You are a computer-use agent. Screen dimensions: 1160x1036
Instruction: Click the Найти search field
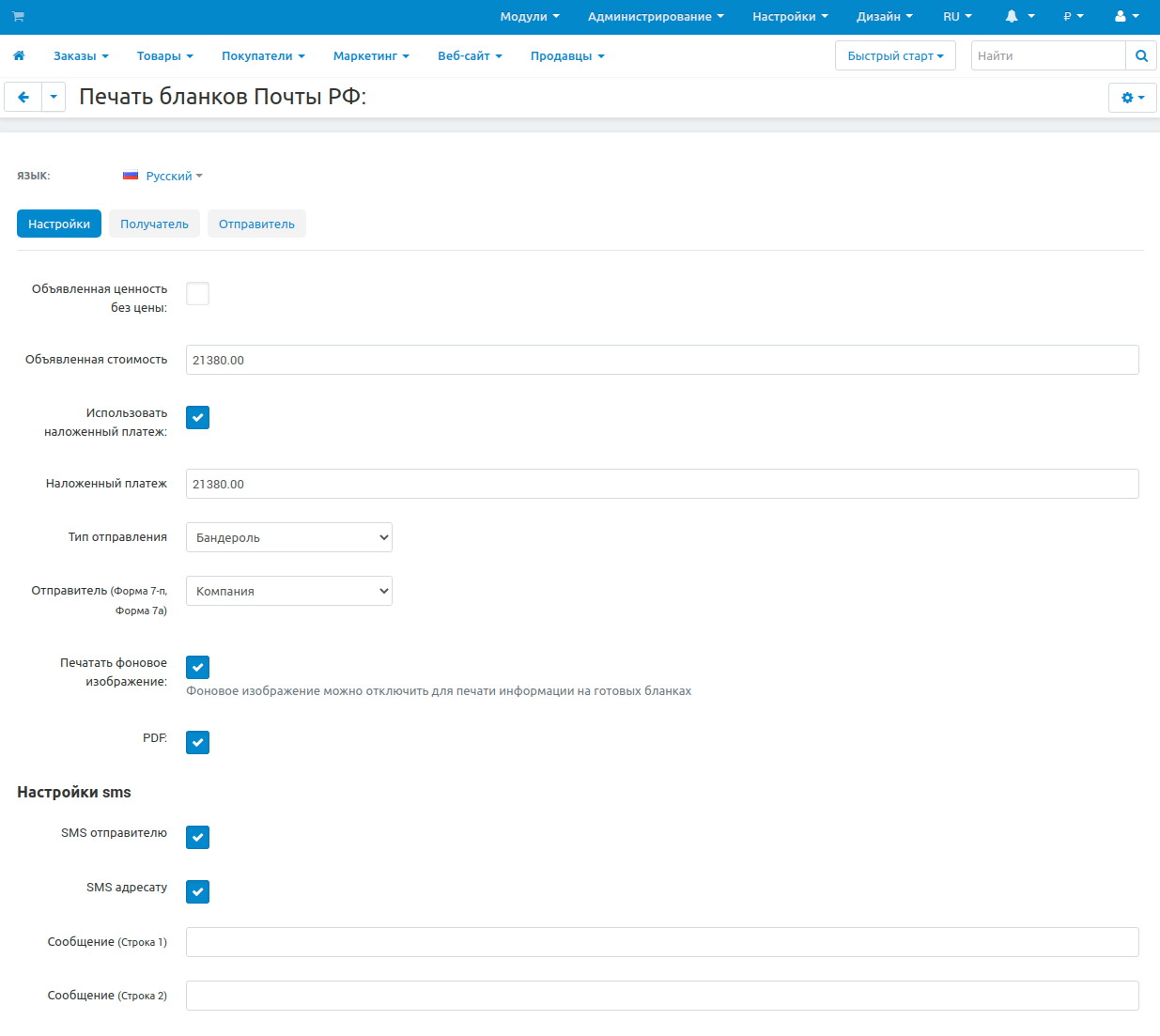point(1048,56)
